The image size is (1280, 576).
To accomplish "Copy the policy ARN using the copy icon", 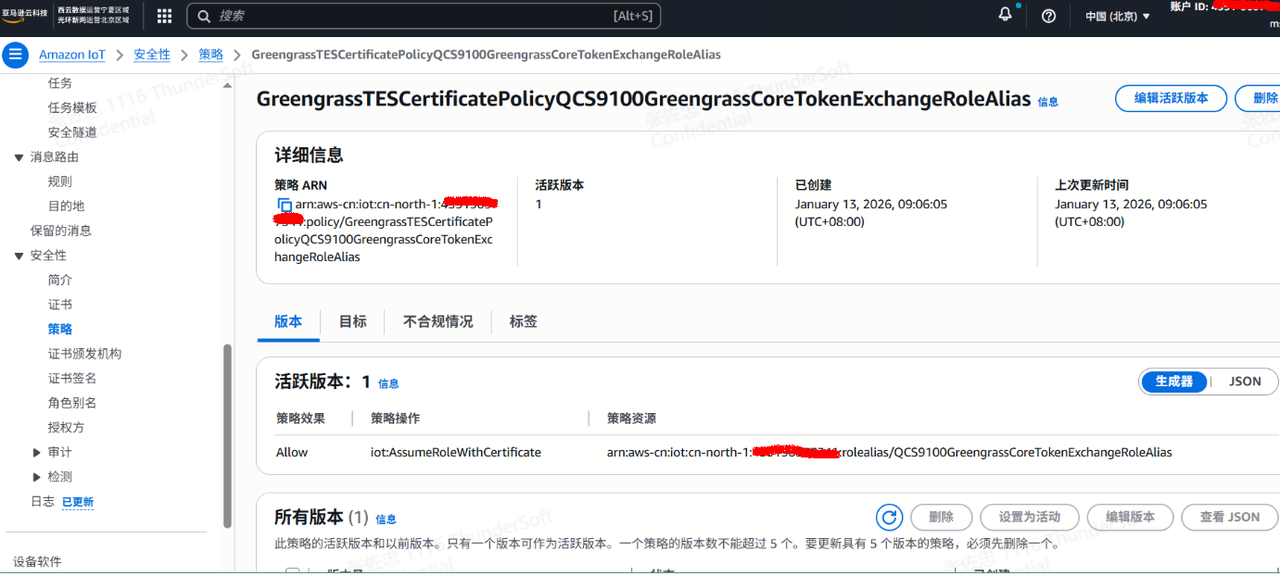I will pos(283,205).
